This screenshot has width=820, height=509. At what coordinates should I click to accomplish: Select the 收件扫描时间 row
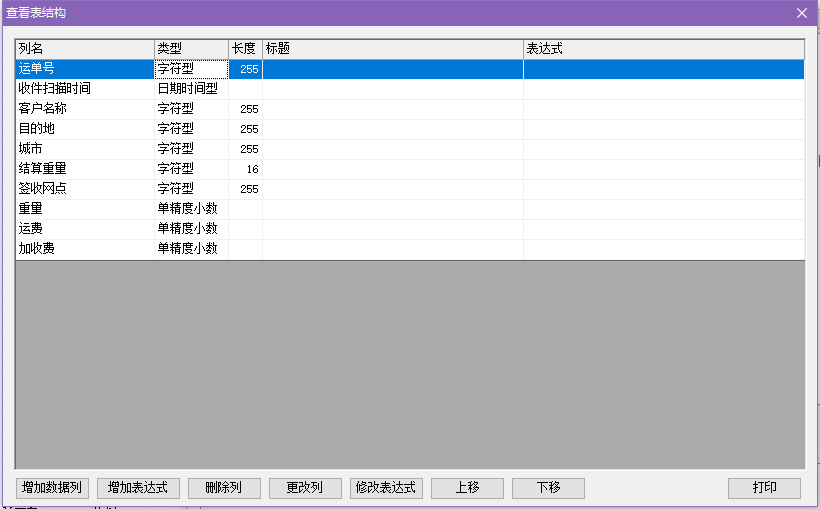point(410,89)
